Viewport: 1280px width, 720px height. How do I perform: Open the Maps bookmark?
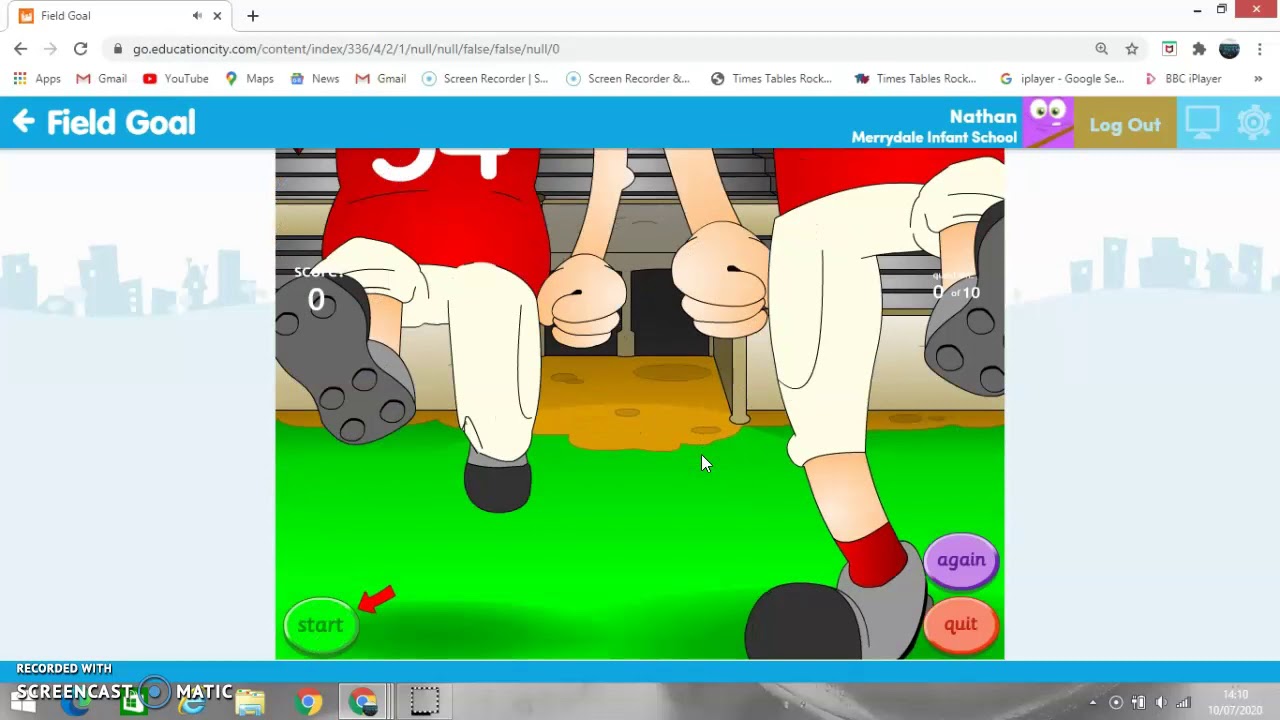pyautogui.click(x=249, y=78)
